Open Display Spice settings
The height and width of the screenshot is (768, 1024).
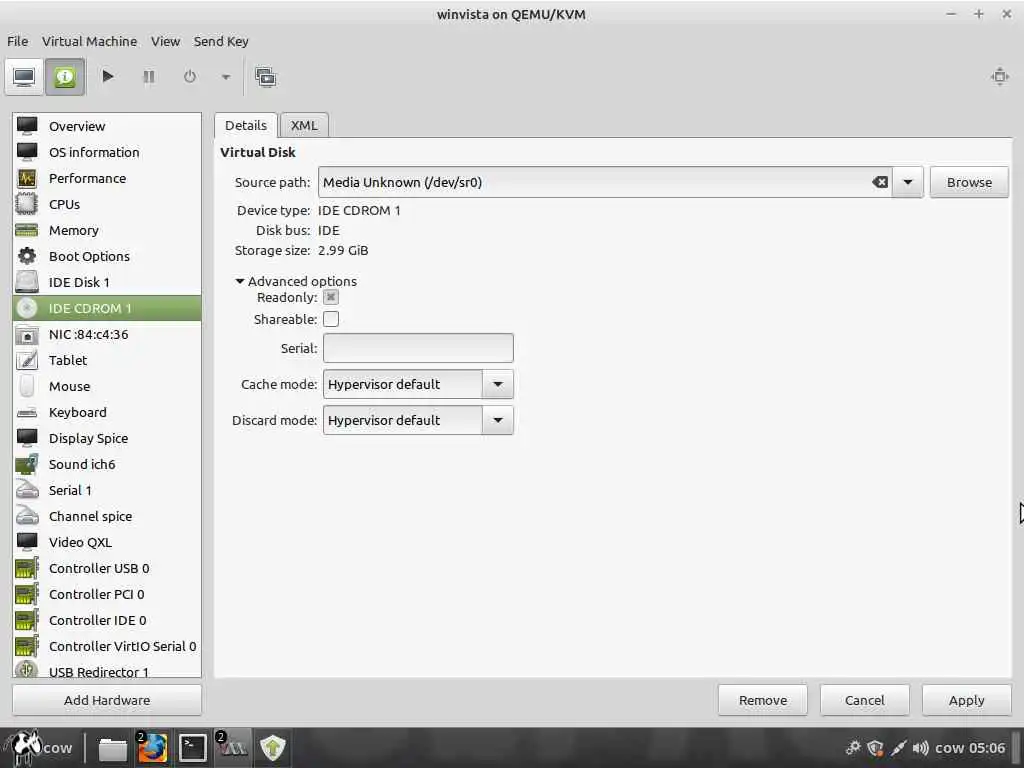(x=106, y=438)
